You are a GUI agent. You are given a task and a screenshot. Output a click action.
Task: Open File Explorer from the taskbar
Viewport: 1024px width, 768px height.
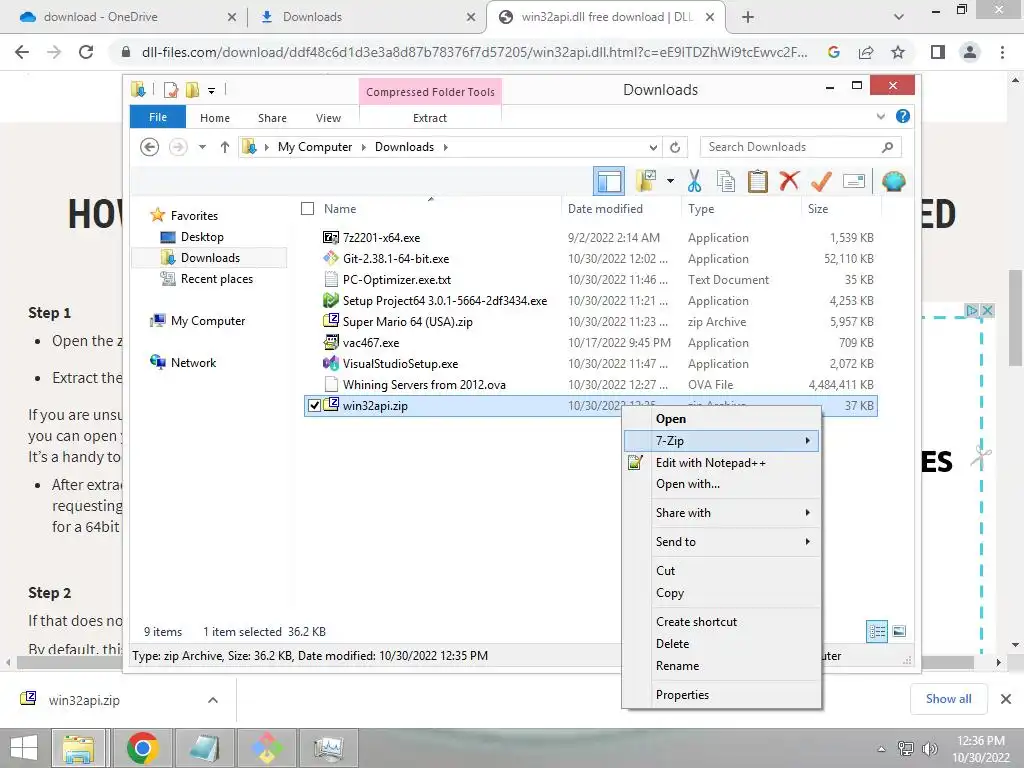tap(78, 748)
